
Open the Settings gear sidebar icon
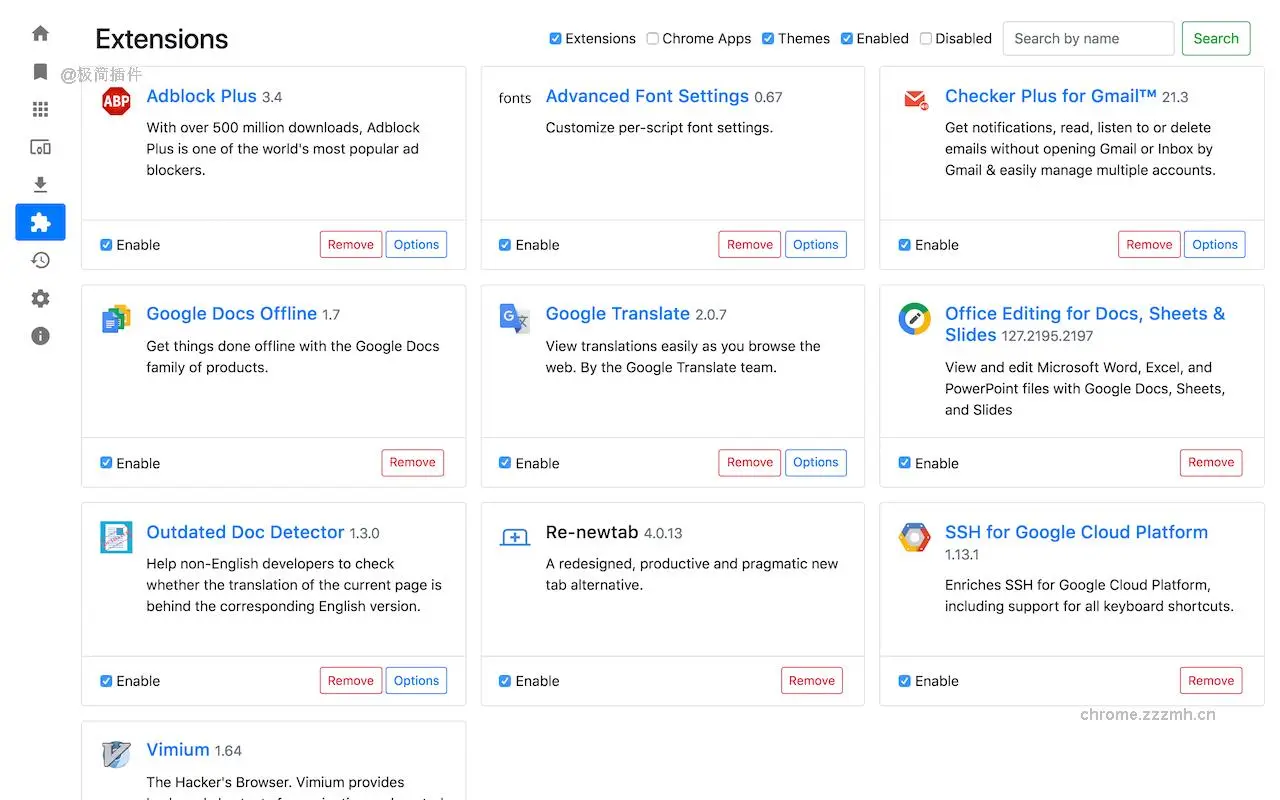click(40, 298)
